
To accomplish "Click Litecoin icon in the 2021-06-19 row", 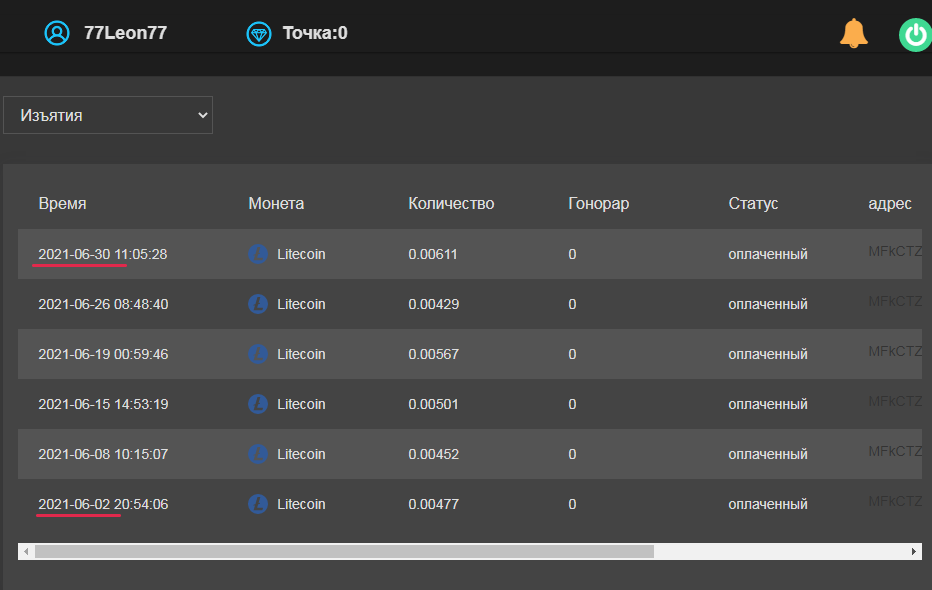I will pyautogui.click(x=257, y=354).
